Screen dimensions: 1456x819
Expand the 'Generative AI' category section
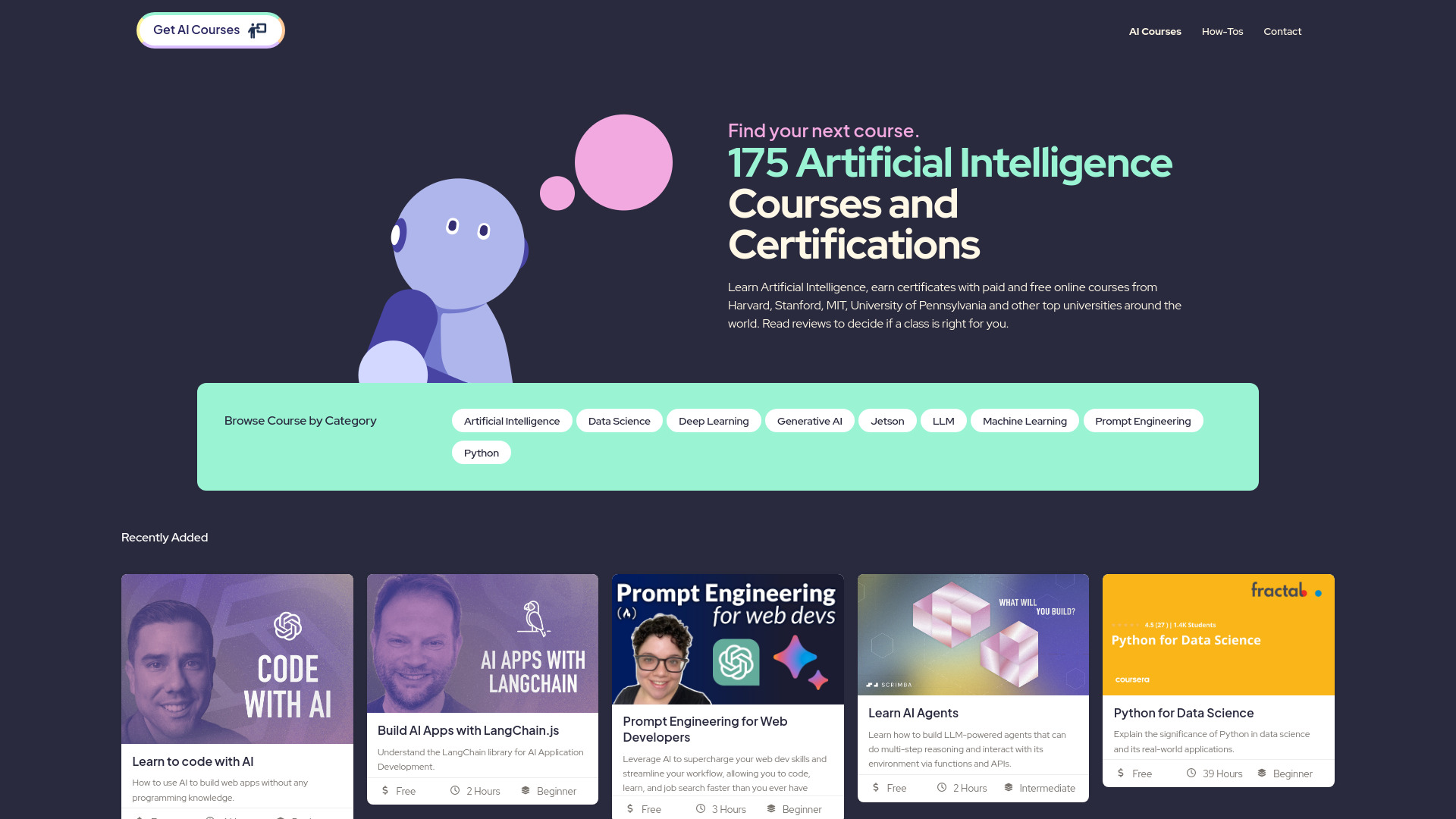click(809, 420)
